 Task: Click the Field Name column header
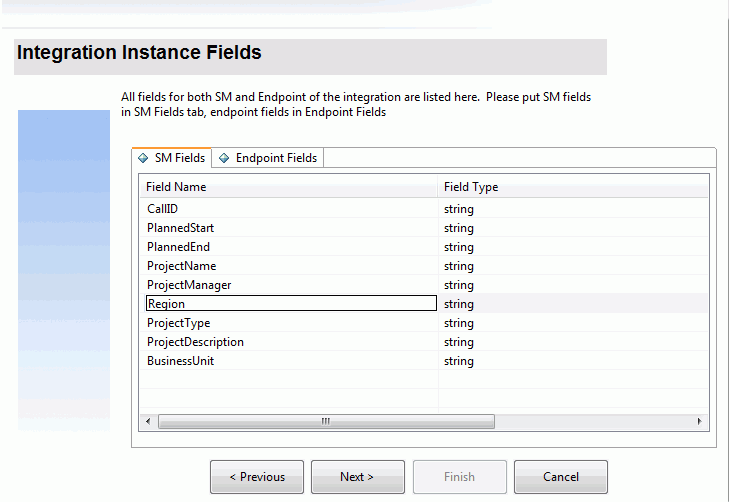point(176,187)
